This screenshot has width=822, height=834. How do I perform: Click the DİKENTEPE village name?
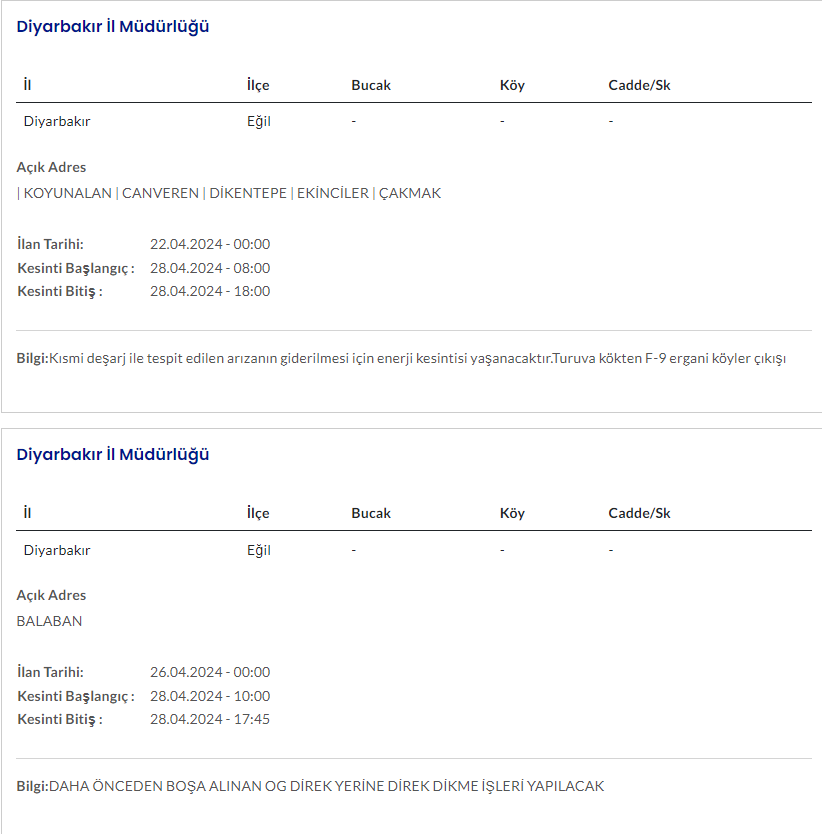pos(248,193)
